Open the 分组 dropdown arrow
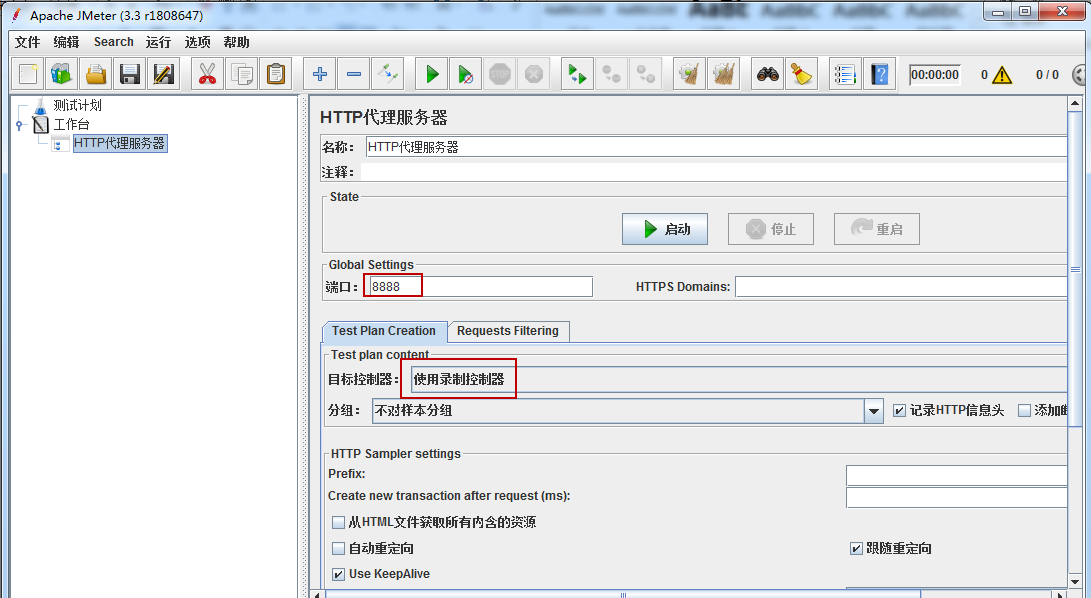Screen dimensions: 1091x598 coord(874,411)
